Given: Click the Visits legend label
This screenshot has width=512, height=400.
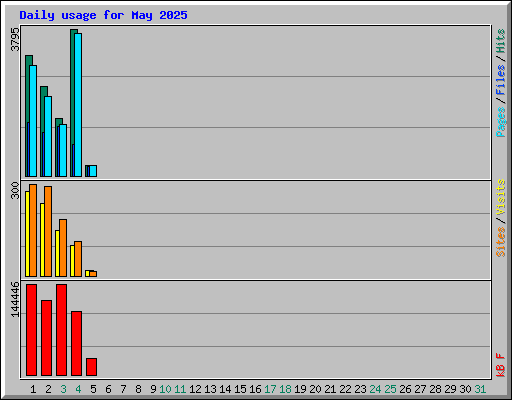Looking at the screenshot, I should (501, 197).
